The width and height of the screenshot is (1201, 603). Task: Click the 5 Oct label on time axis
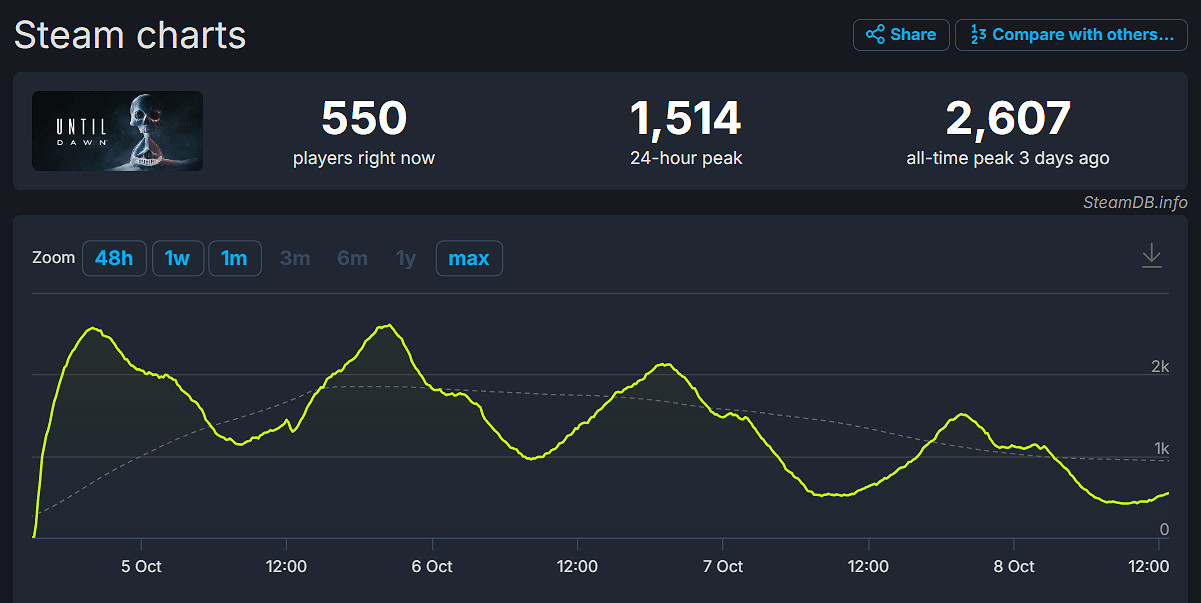141,566
